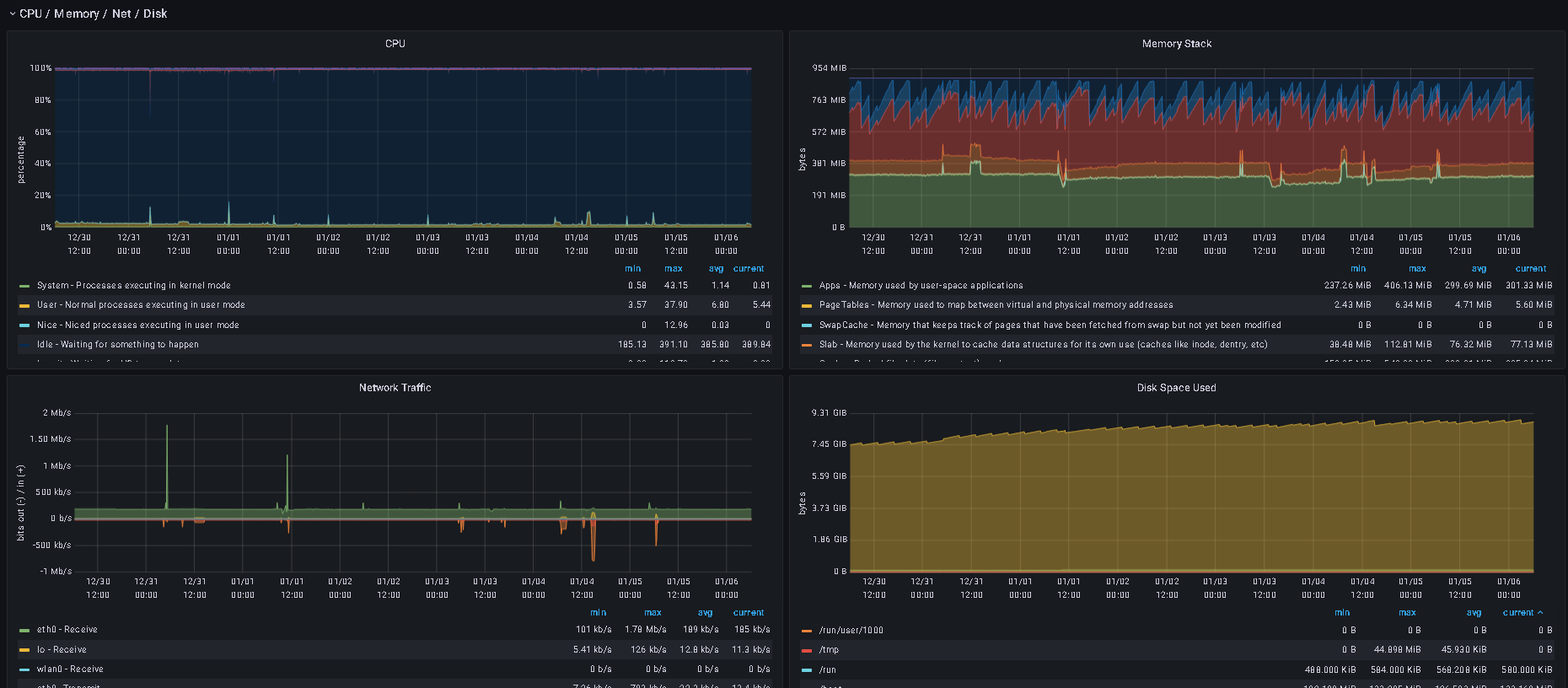Screen dimensions: 1568x688
Task: Open the Disk Space Used panel title menu
Action: (x=1177, y=388)
